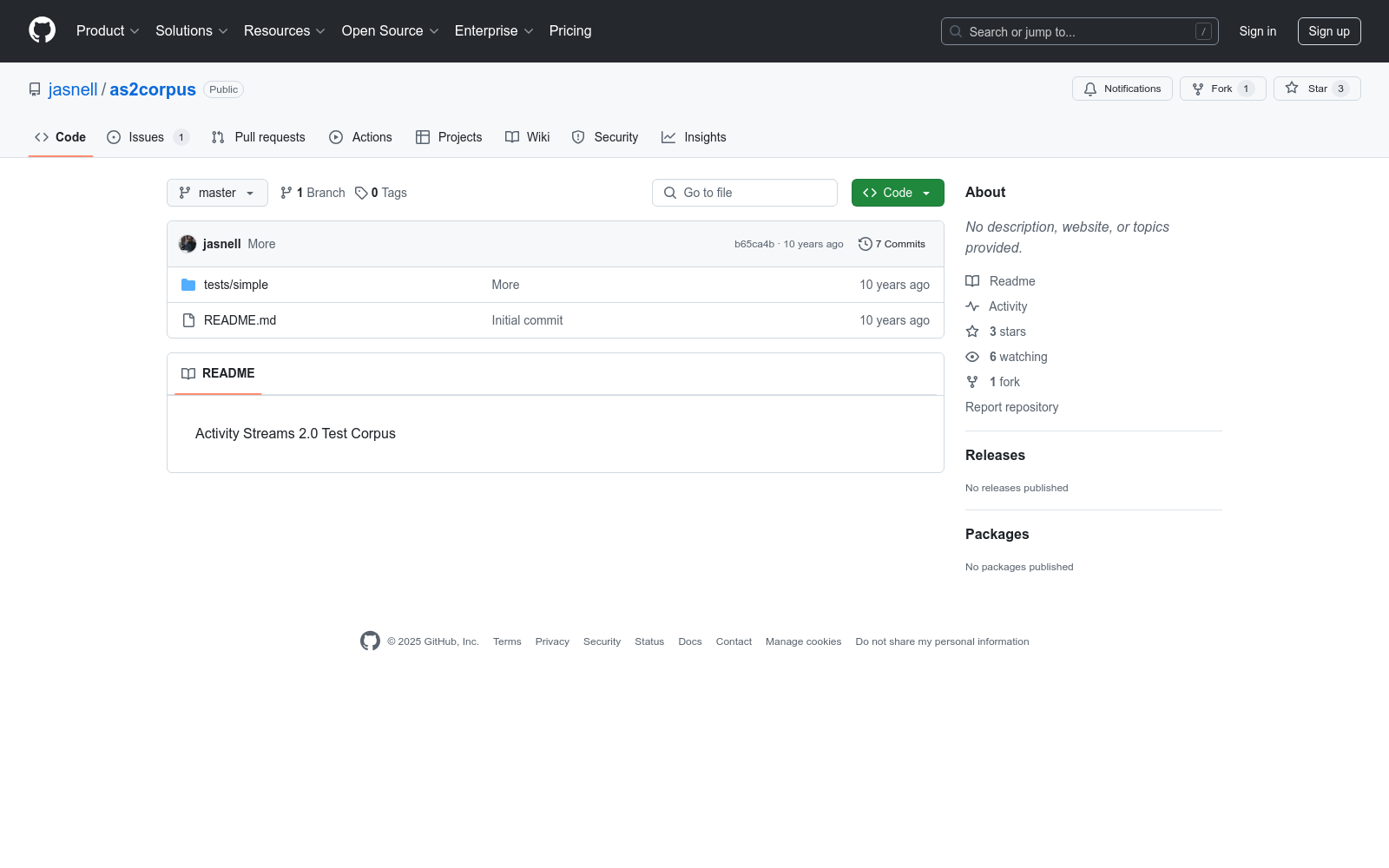Expand the Product menu

108,30
